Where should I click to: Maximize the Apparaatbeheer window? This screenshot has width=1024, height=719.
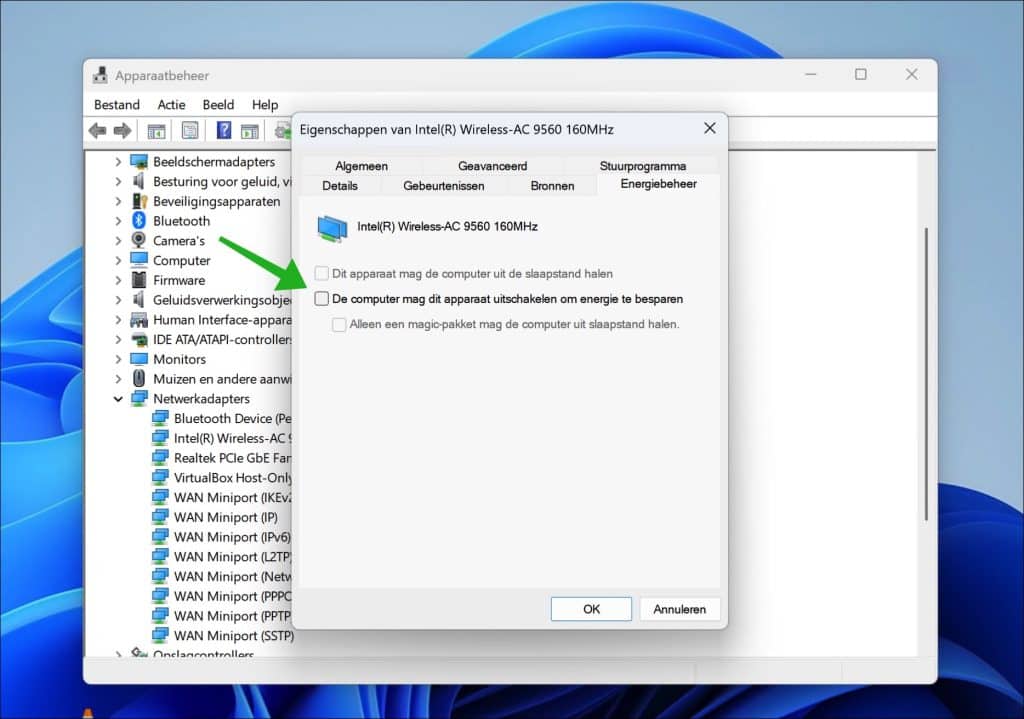pos(861,74)
